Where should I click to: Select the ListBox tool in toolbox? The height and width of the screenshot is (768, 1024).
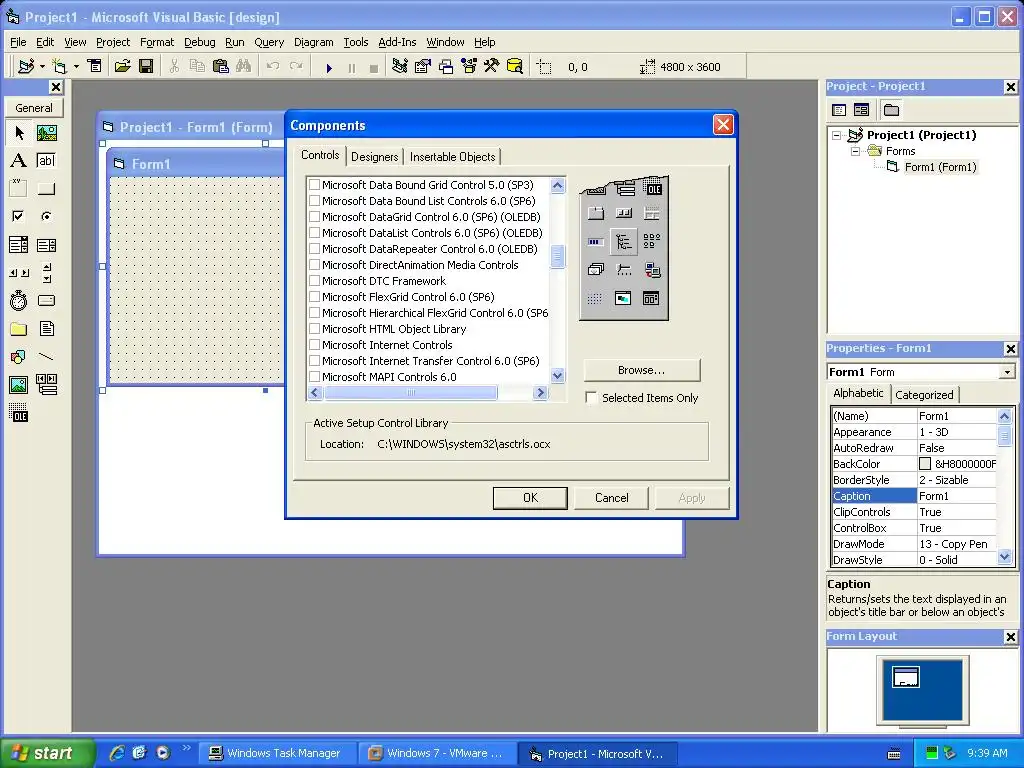46,245
